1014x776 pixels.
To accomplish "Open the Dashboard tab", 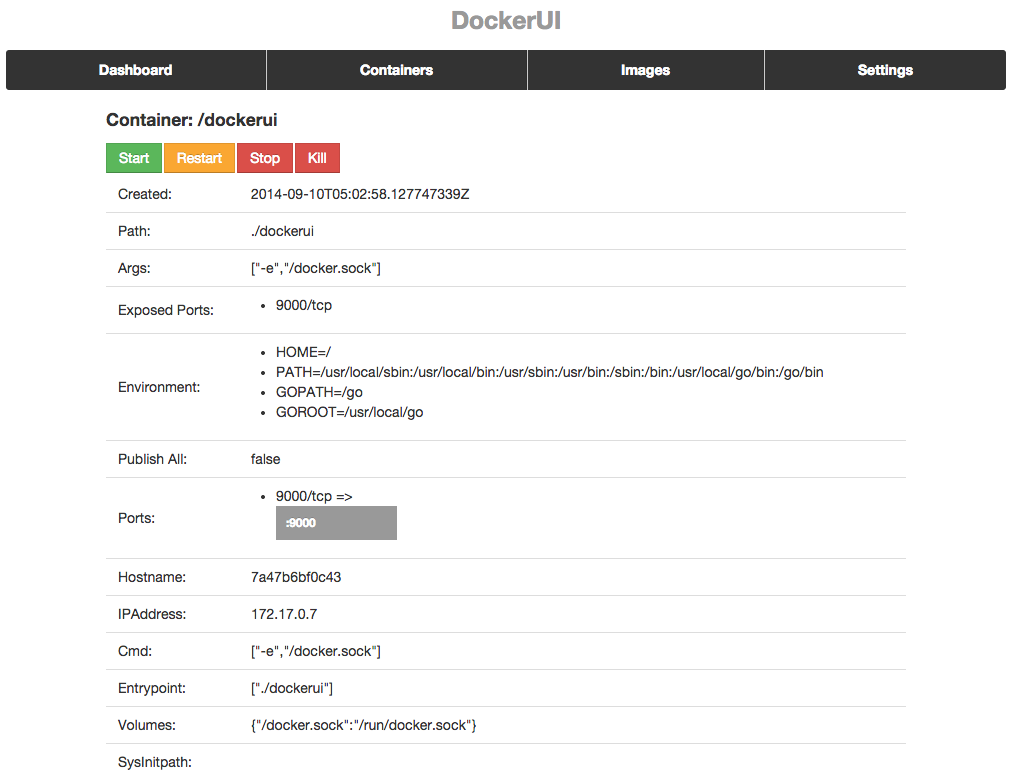I will (x=136, y=70).
